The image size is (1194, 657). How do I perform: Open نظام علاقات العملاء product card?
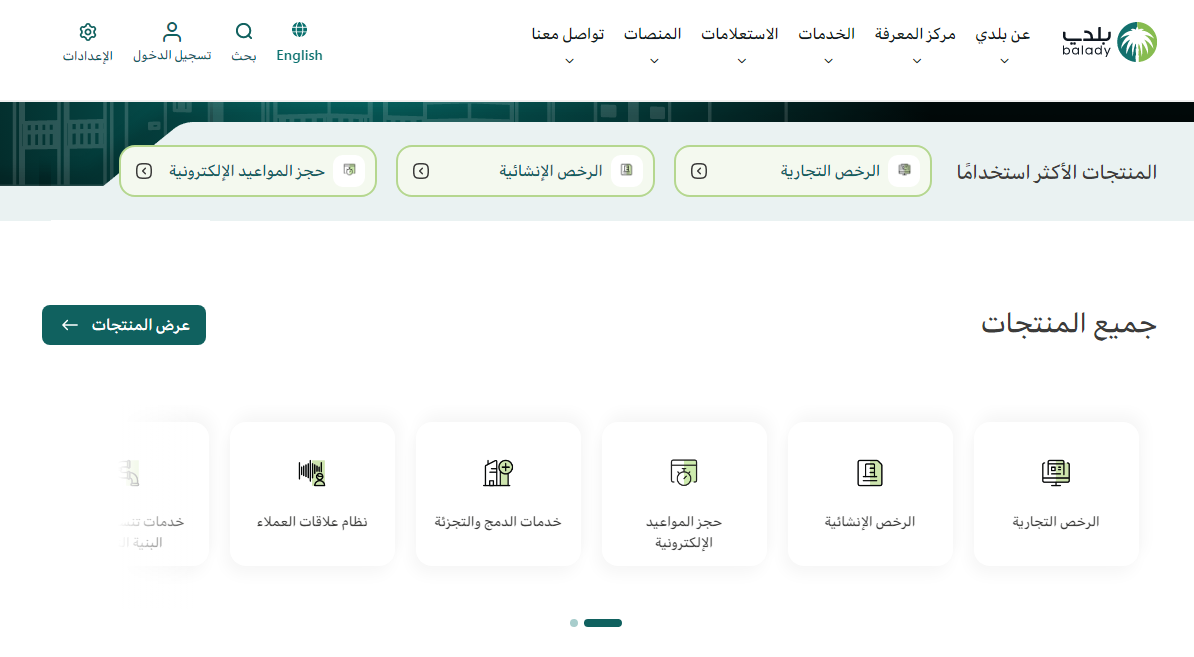coord(312,494)
